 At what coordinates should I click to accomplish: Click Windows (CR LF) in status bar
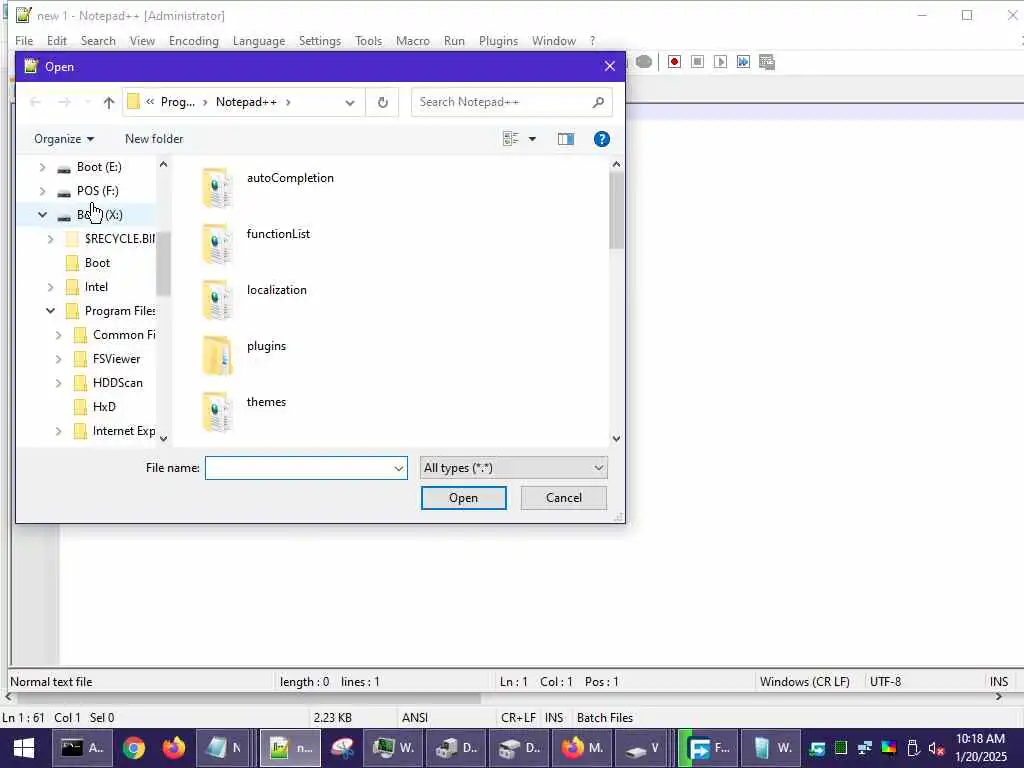(x=805, y=682)
